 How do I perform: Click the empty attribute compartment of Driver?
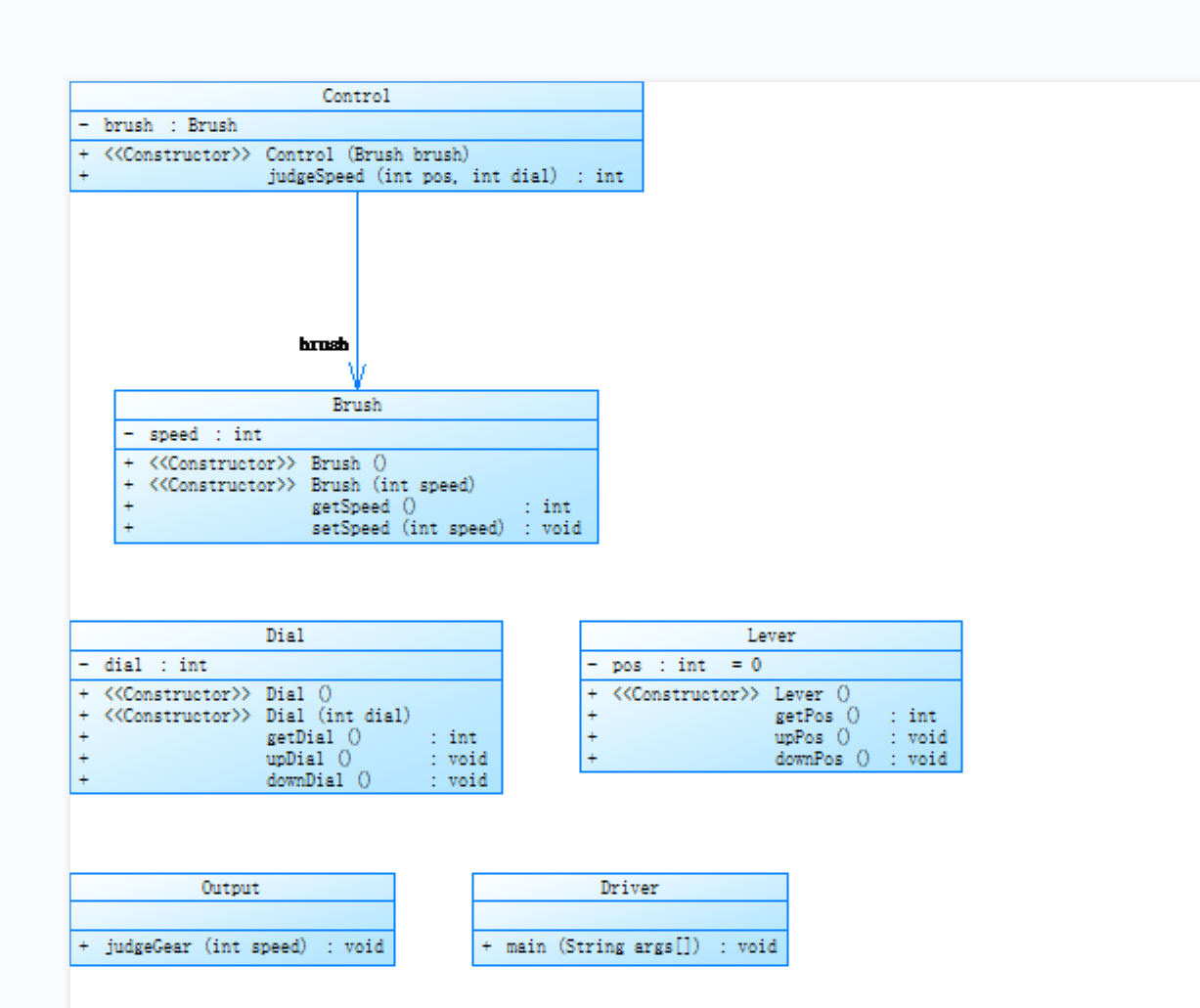click(x=630, y=916)
